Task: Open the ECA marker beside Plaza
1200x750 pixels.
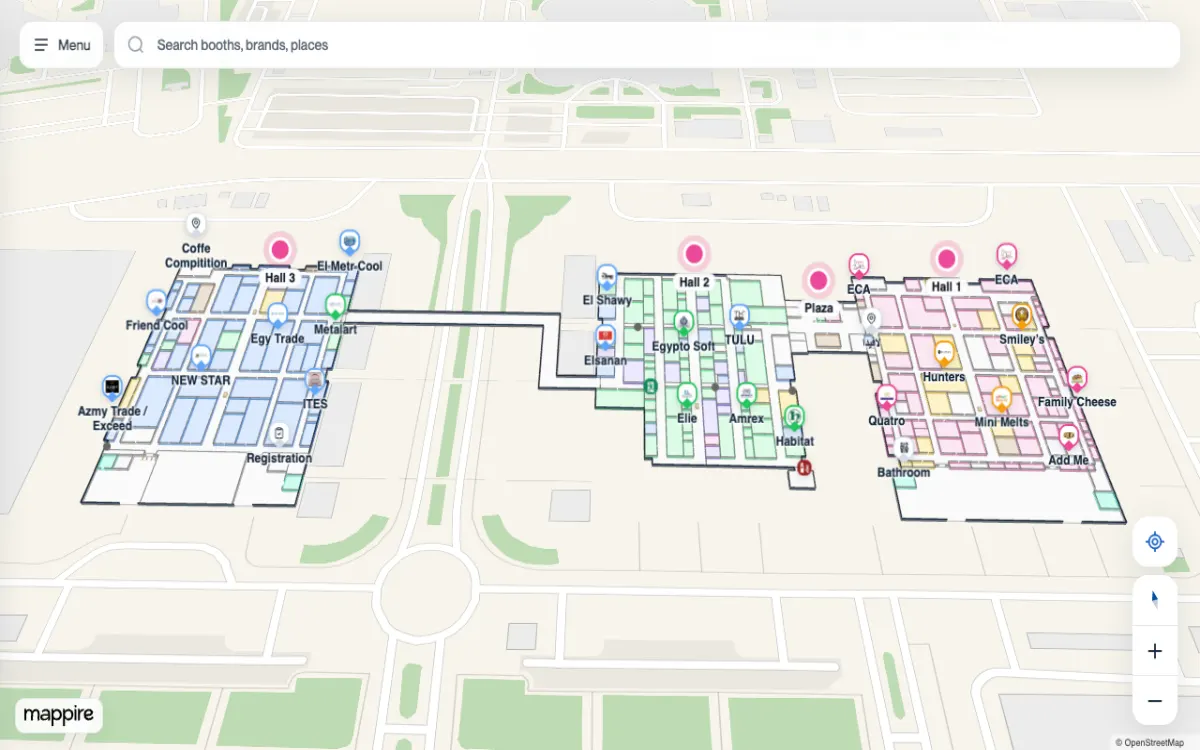Action: 859,265
